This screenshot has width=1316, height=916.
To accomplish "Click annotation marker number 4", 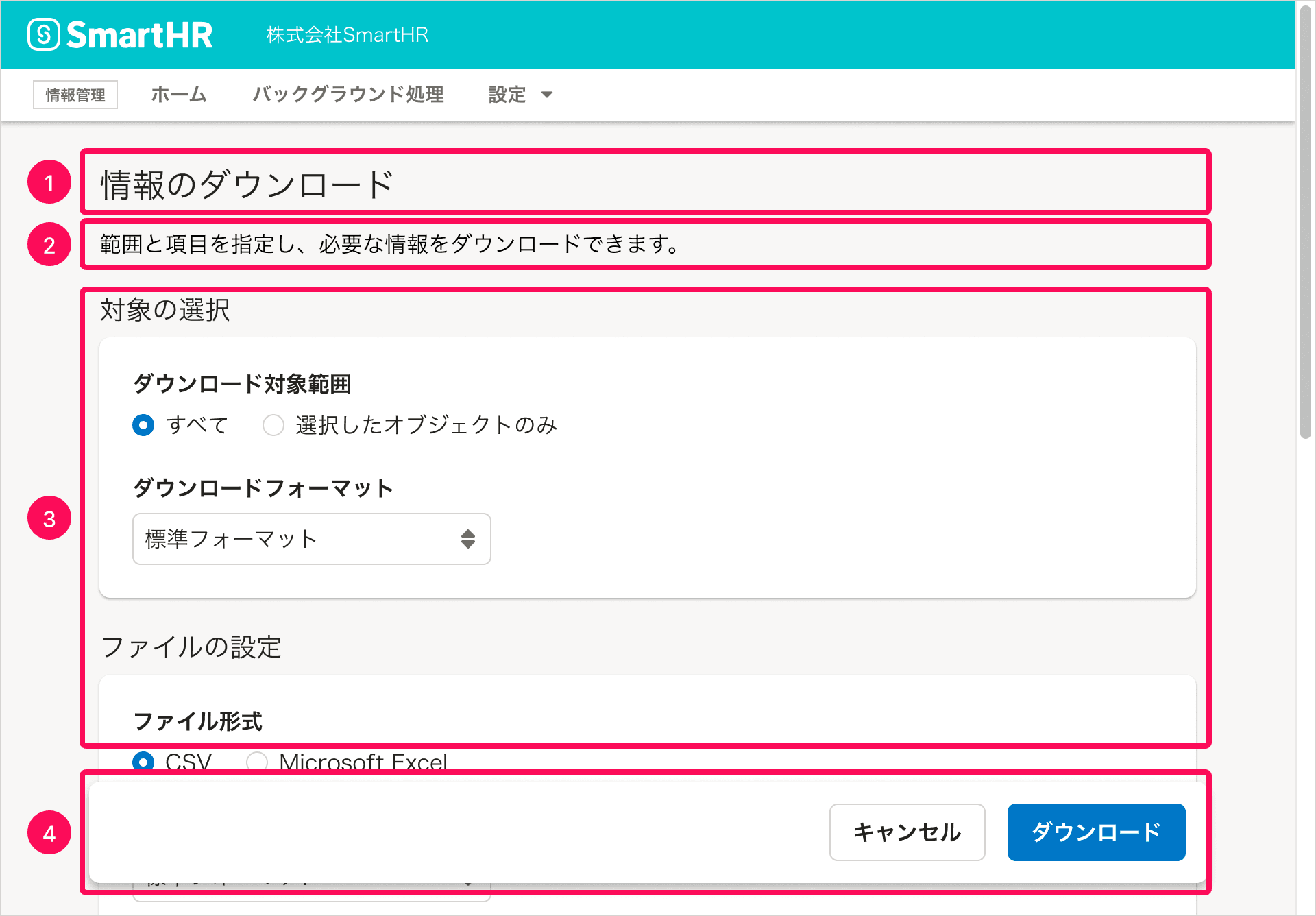I will click(x=49, y=834).
